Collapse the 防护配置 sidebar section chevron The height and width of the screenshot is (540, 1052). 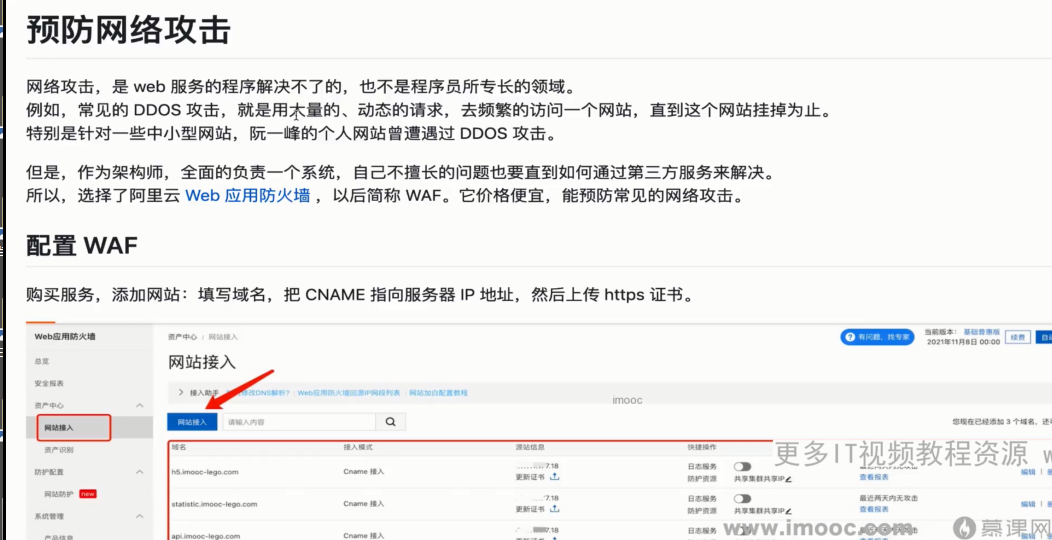point(140,472)
